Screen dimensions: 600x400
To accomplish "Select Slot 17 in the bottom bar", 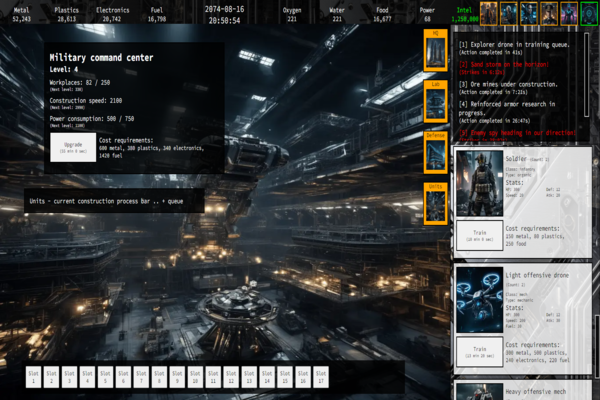I will pos(321,377).
